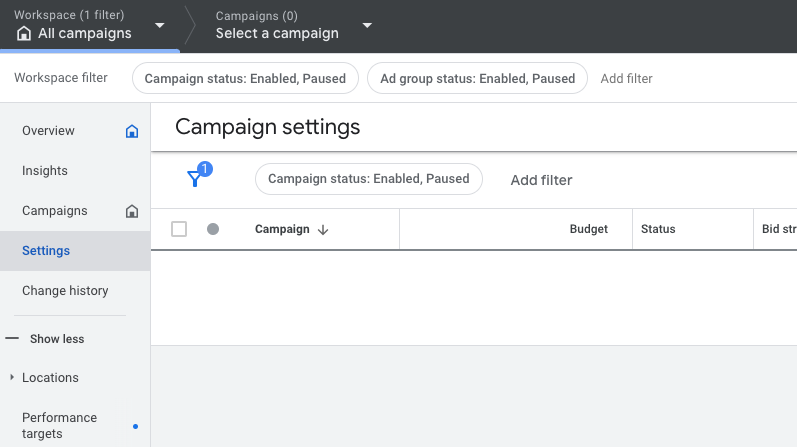Open Locations in the sidebar
Viewport: 797px width, 447px height.
(x=50, y=378)
